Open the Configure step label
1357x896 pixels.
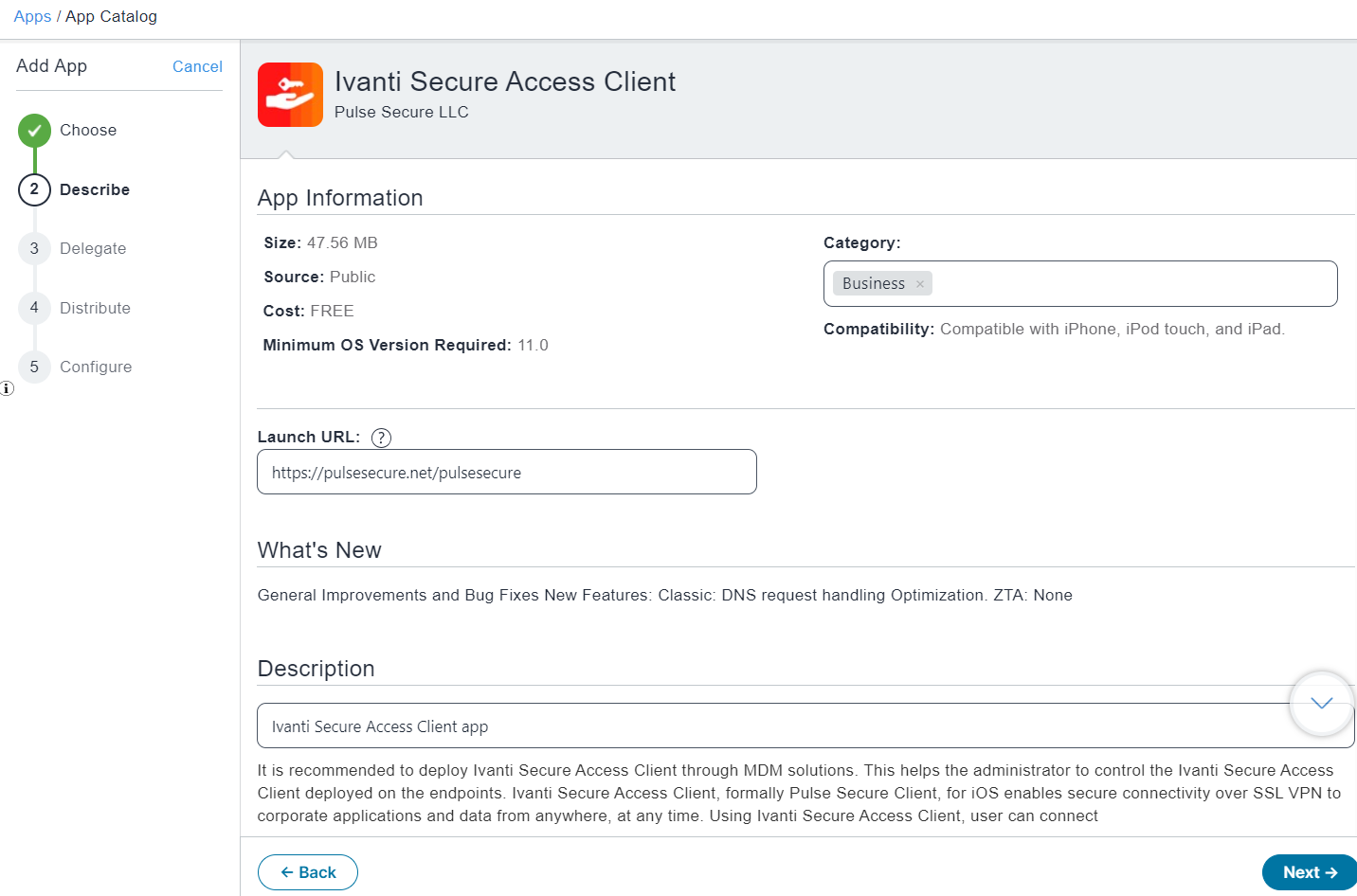[x=96, y=367]
